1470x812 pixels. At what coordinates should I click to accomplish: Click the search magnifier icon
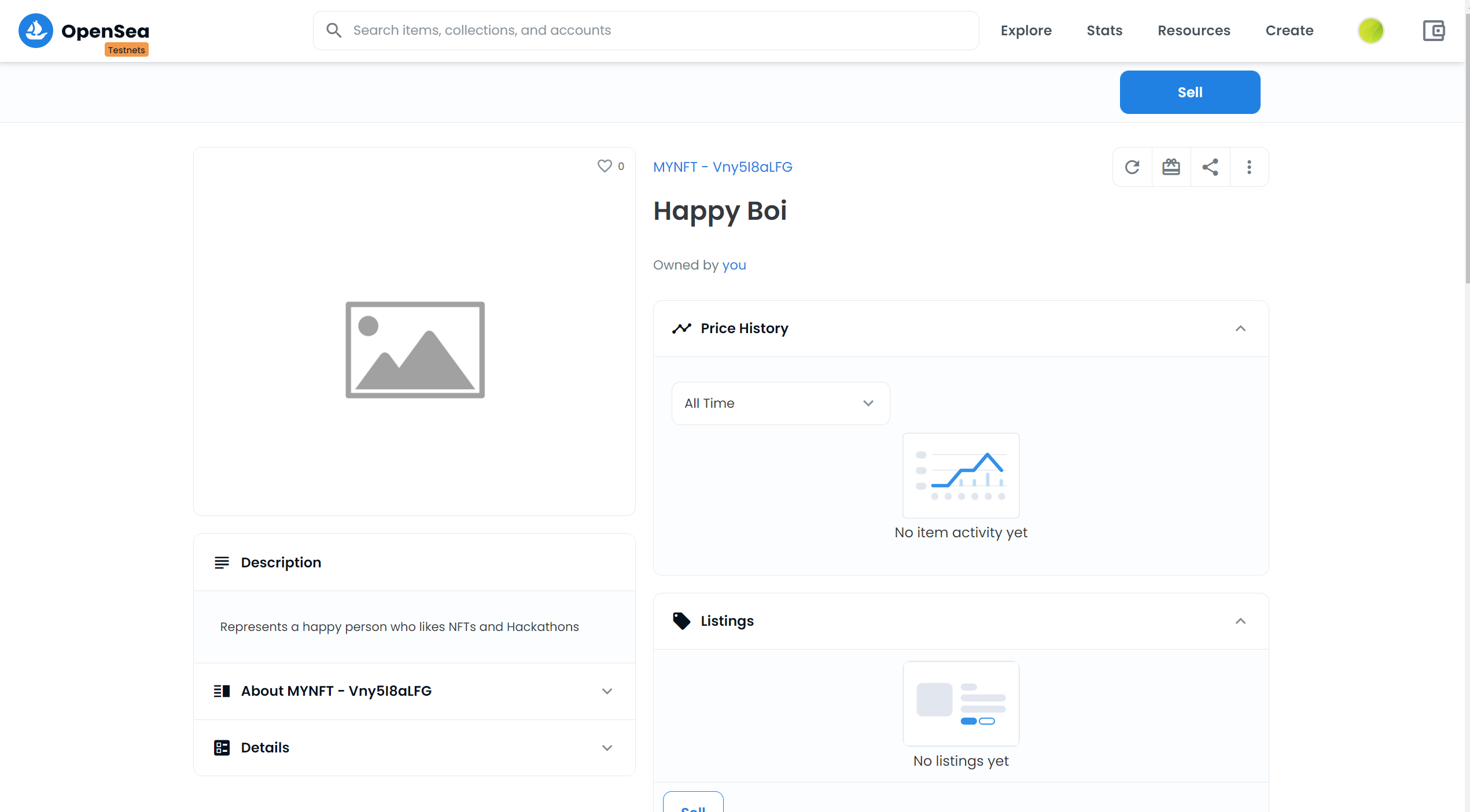tap(334, 30)
